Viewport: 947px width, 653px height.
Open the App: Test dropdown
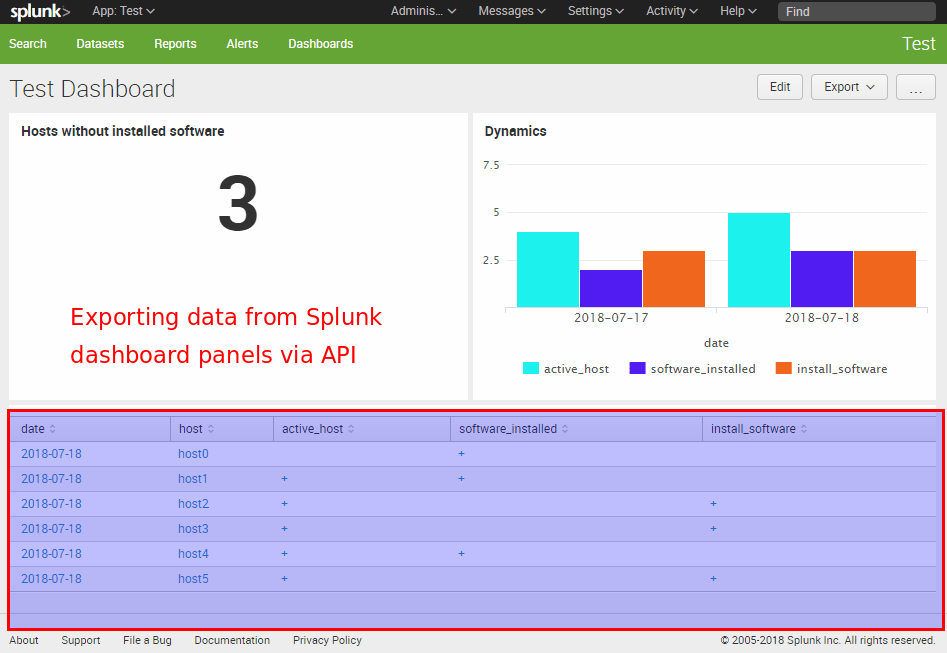(122, 11)
